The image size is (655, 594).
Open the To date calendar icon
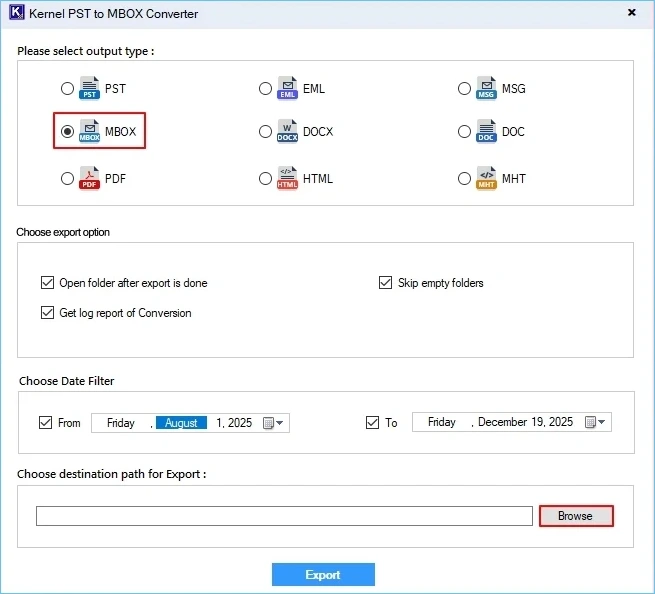point(590,422)
